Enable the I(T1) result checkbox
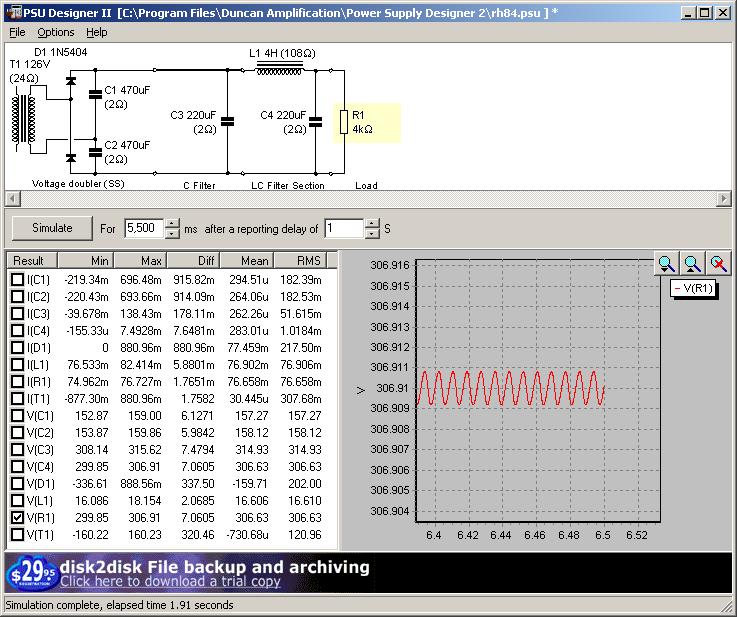 [x=17, y=398]
